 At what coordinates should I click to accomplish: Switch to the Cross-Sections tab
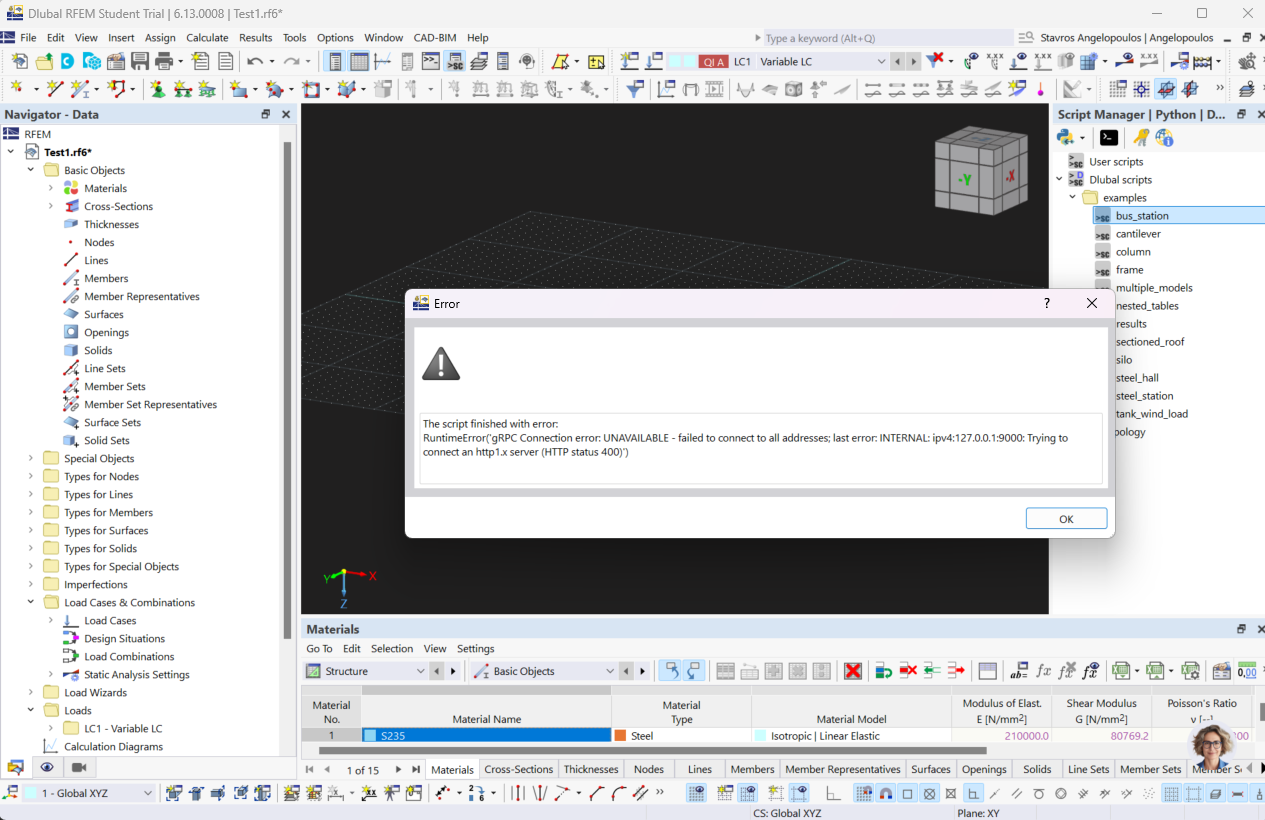pos(518,769)
